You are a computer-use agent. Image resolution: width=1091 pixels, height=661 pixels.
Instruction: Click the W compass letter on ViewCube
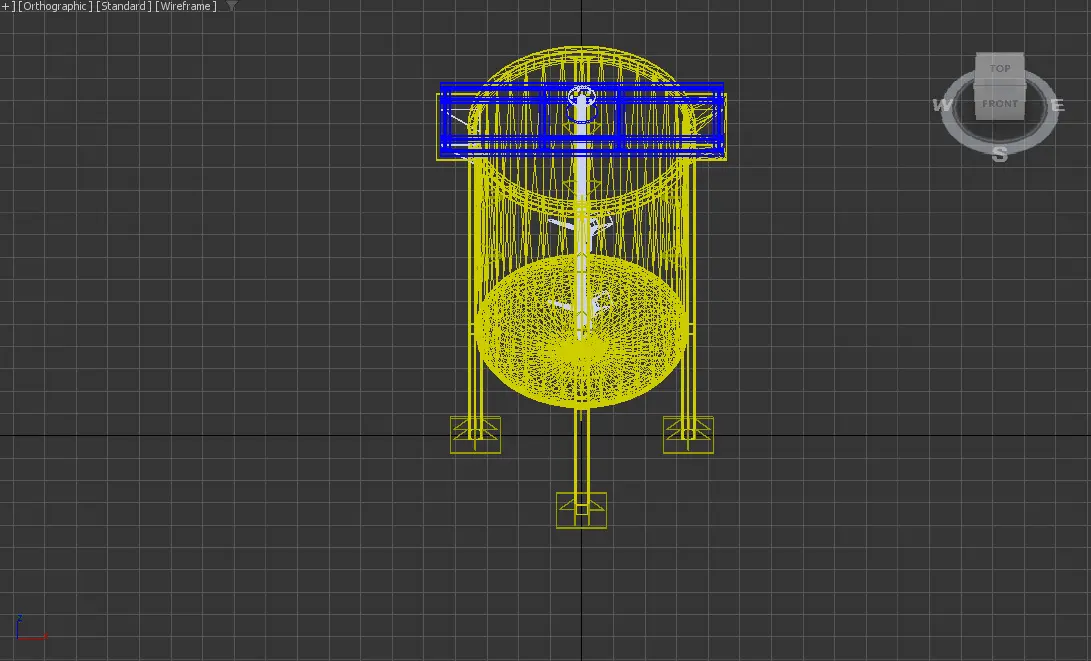click(x=942, y=105)
